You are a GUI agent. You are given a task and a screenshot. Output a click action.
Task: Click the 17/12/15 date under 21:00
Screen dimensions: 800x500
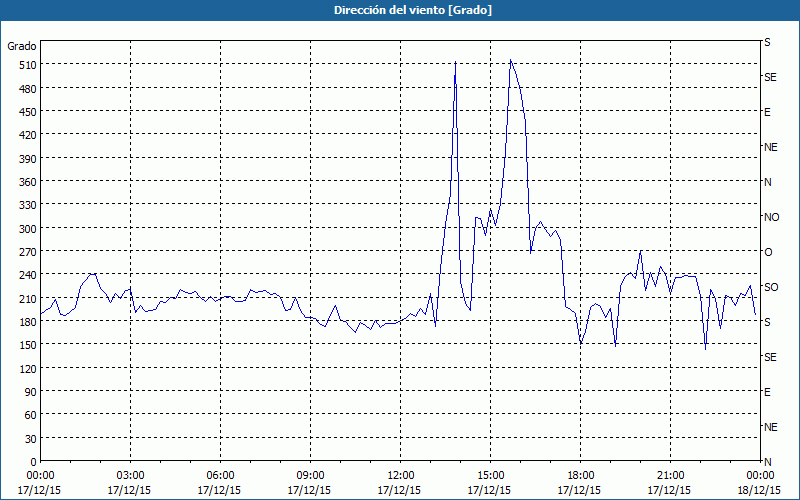[669, 490]
